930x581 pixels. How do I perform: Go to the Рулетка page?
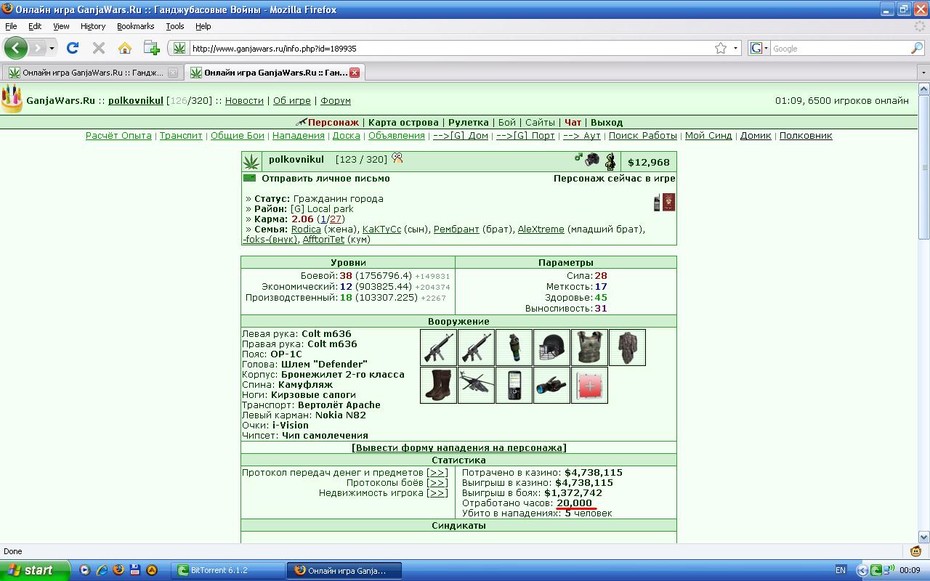pos(468,122)
